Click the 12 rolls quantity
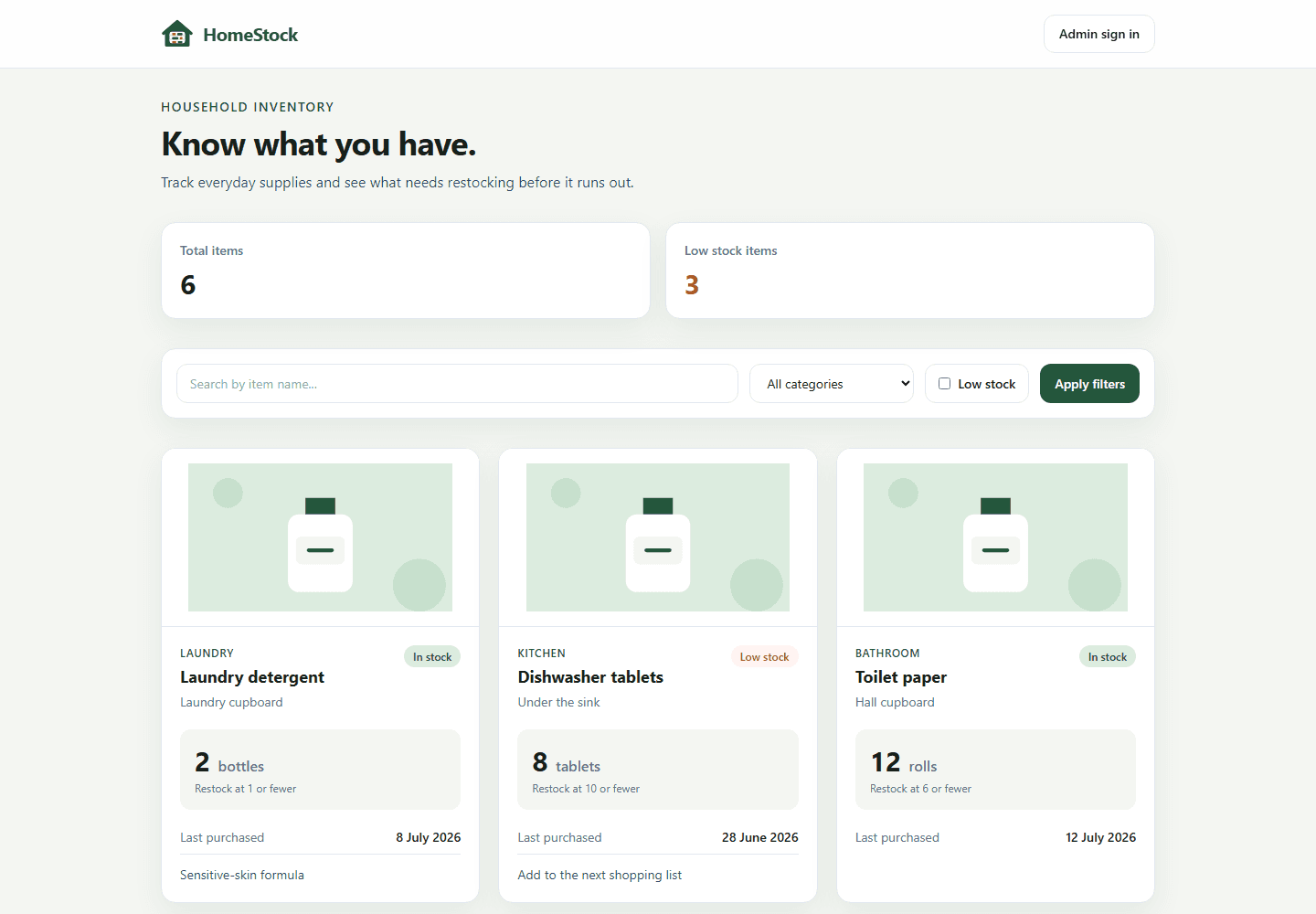Image resolution: width=1316 pixels, height=914 pixels. (904, 763)
